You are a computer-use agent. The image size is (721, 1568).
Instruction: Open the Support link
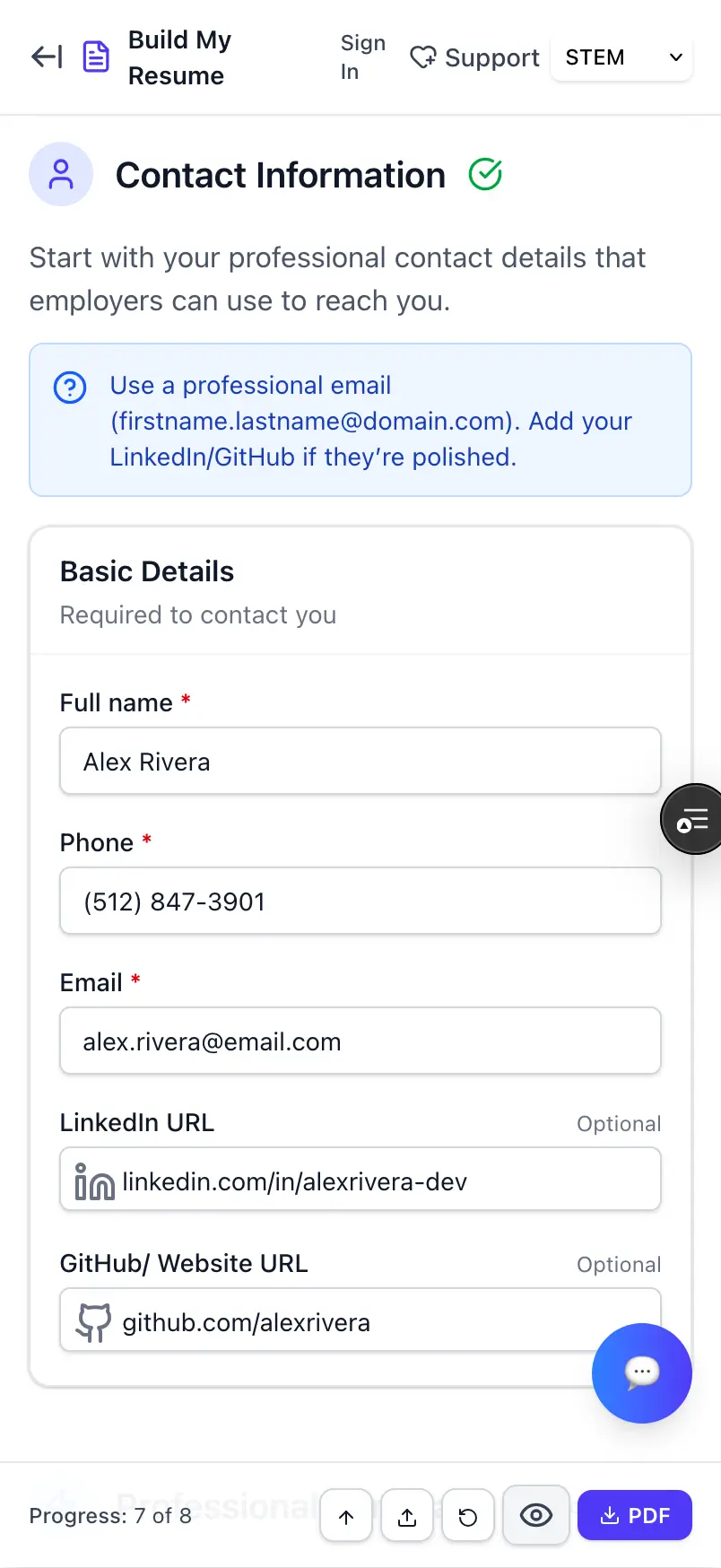click(x=474, y=57)
